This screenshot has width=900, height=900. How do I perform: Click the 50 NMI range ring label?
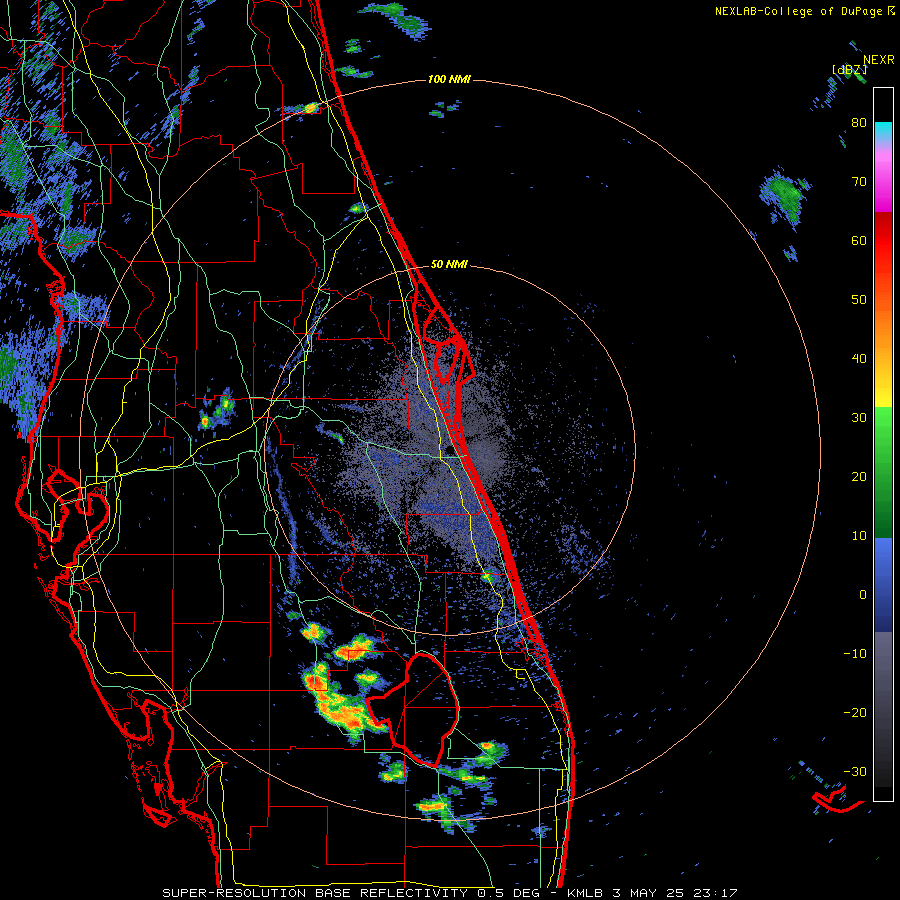tap(449, 264)
